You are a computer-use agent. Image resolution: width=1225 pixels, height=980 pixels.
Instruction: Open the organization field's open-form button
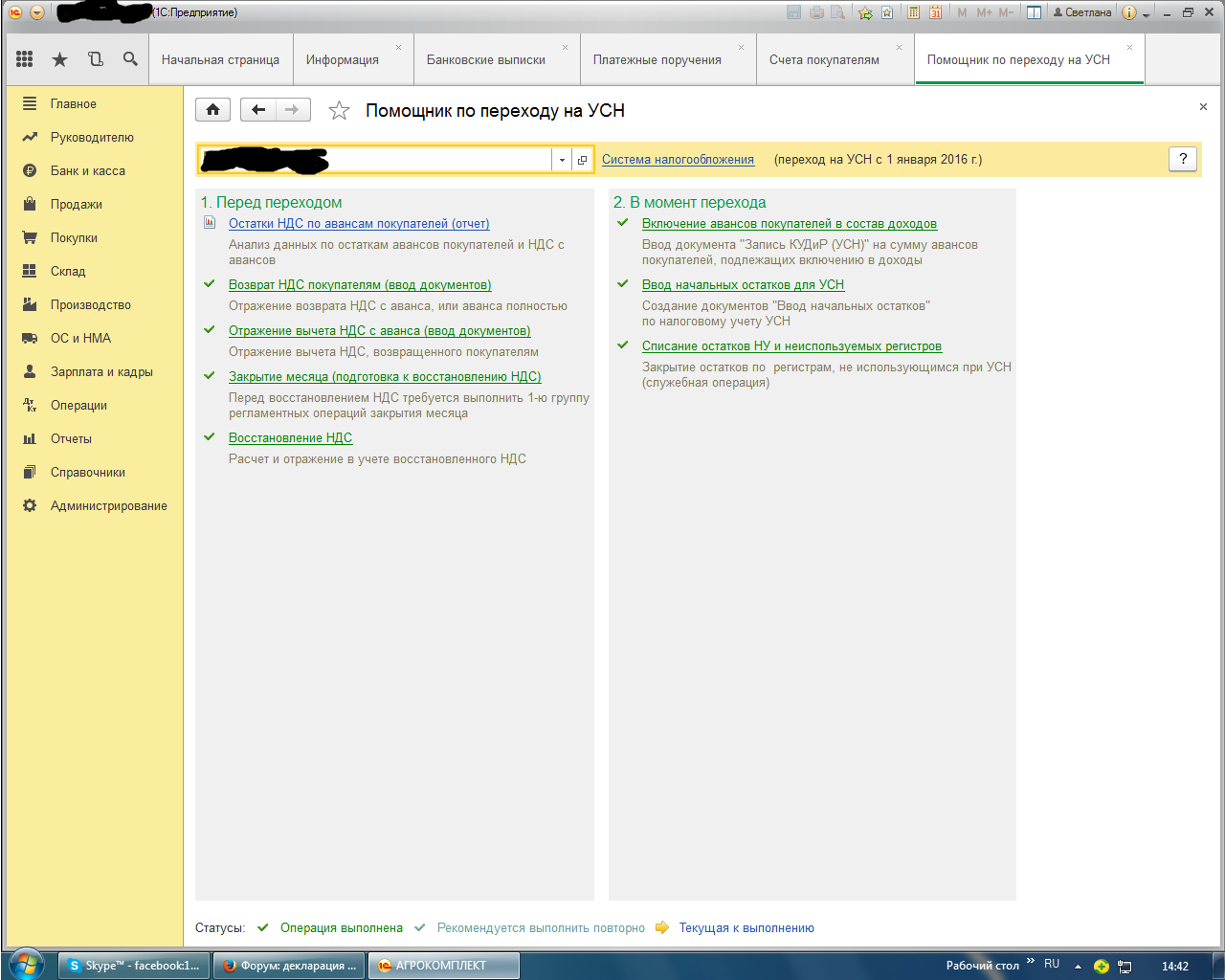pyautogui.click(x=582, y=160)
